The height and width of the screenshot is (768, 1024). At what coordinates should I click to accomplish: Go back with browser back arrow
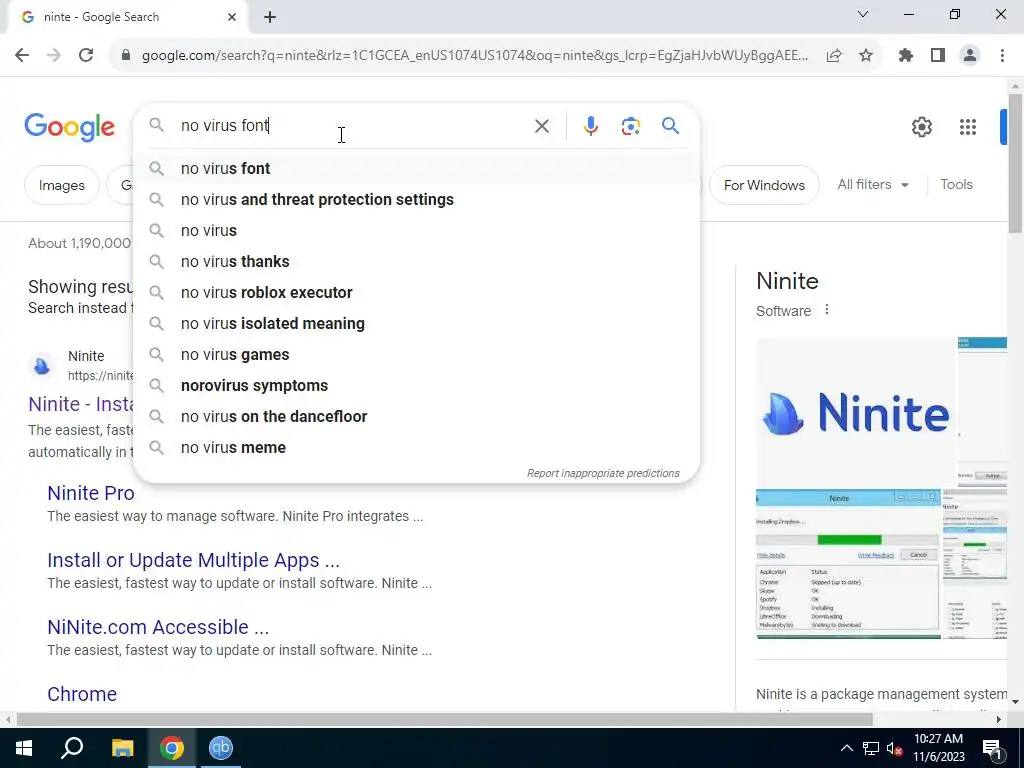(x=22, y=56)
